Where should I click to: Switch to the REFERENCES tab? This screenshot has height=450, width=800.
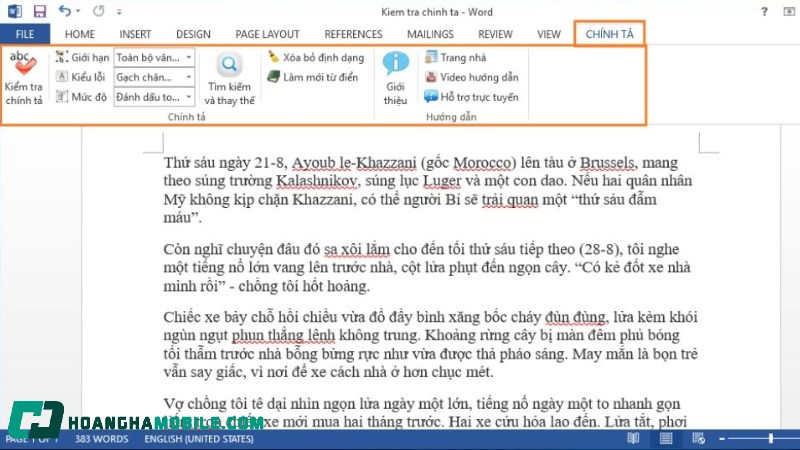point(353,34)
